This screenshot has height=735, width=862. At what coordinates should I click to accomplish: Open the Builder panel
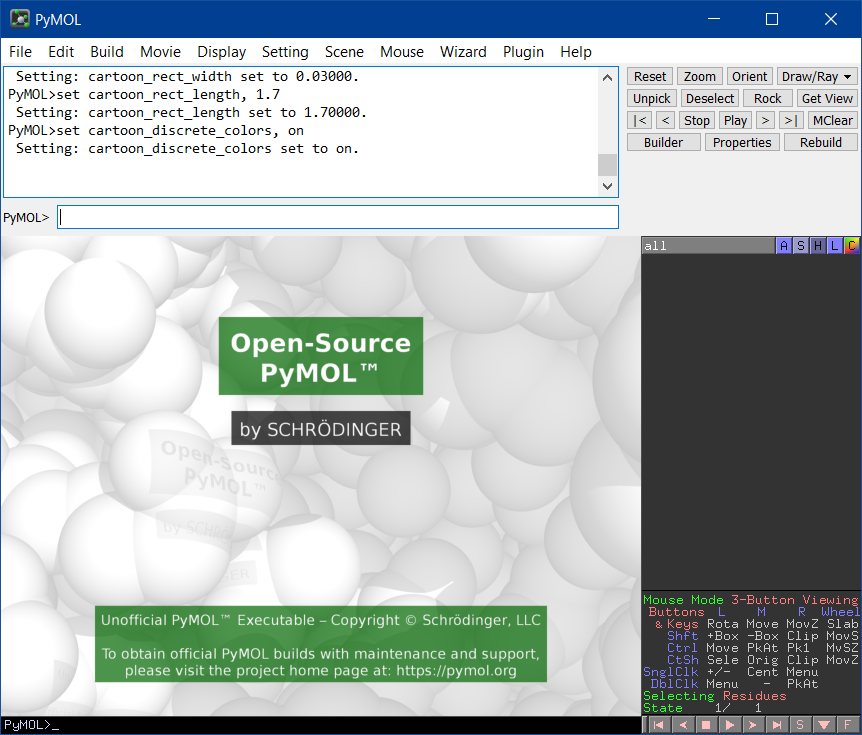click(x=664, y=142)
